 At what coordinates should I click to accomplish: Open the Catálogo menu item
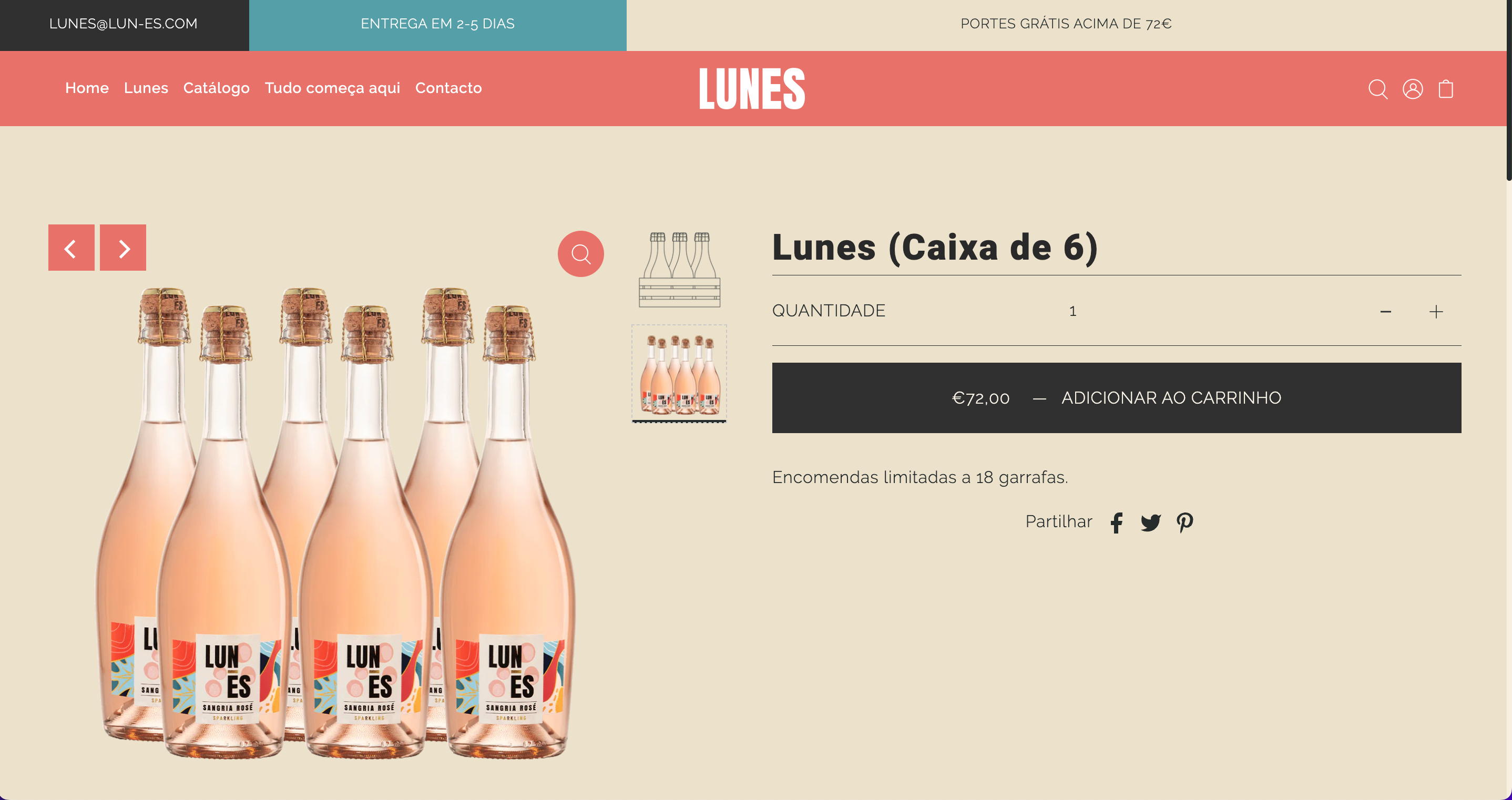tap(216, 88)
